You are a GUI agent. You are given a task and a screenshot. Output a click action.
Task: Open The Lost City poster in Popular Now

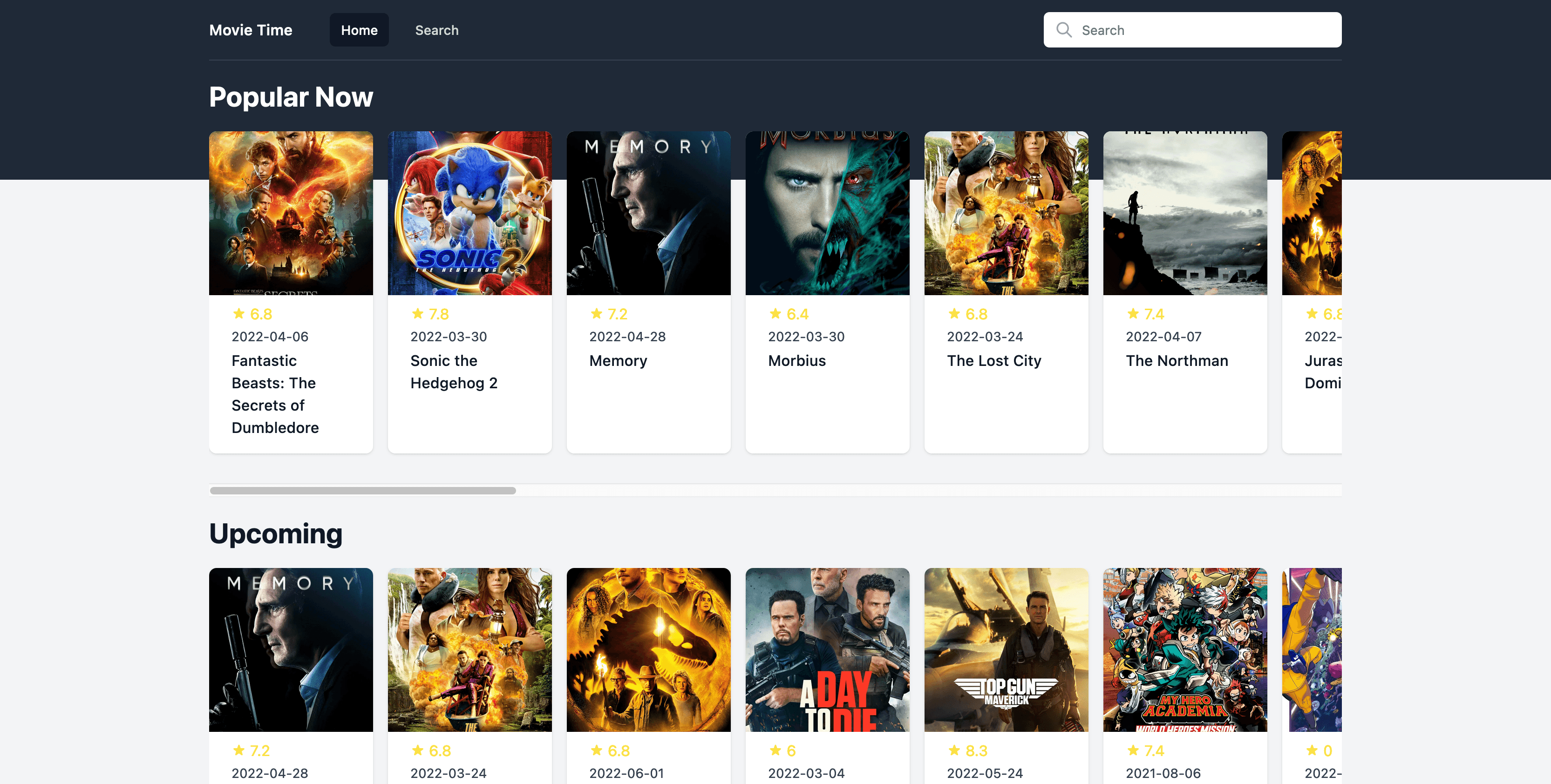click(1006, 213)
